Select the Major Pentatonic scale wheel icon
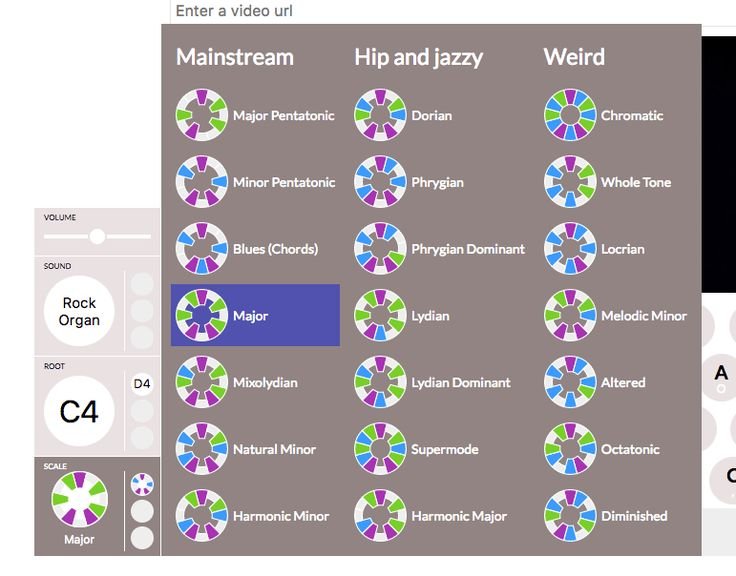The width and height of the screenshot is (736, 576). 202,115
